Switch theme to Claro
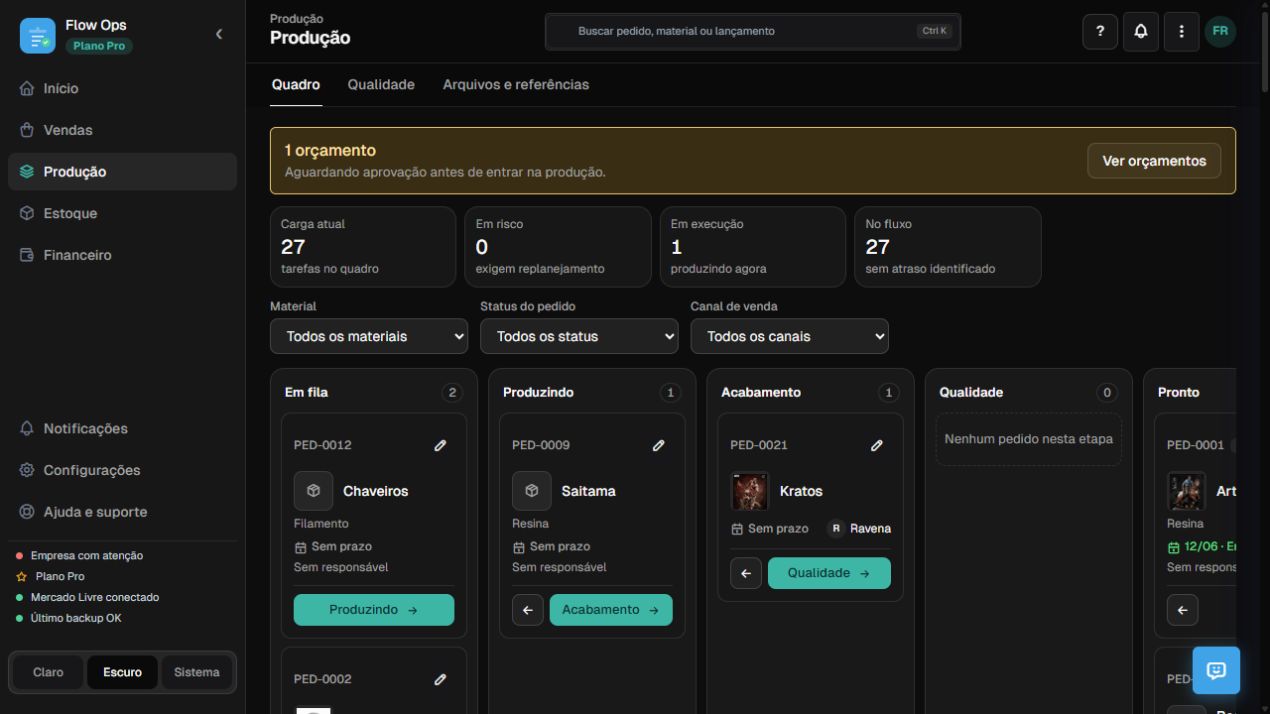 point(48,672)
